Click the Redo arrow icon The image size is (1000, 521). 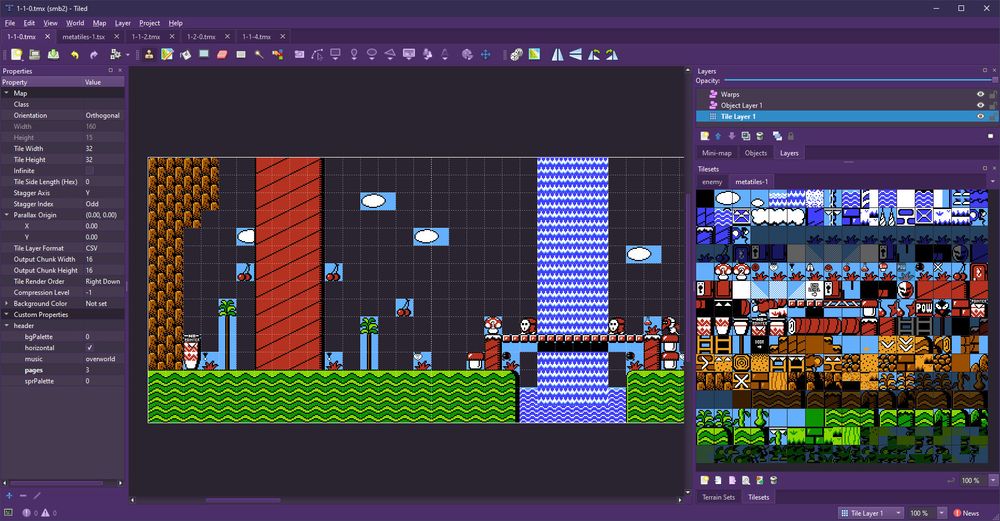pyautogui.click(x=94, y=55)
